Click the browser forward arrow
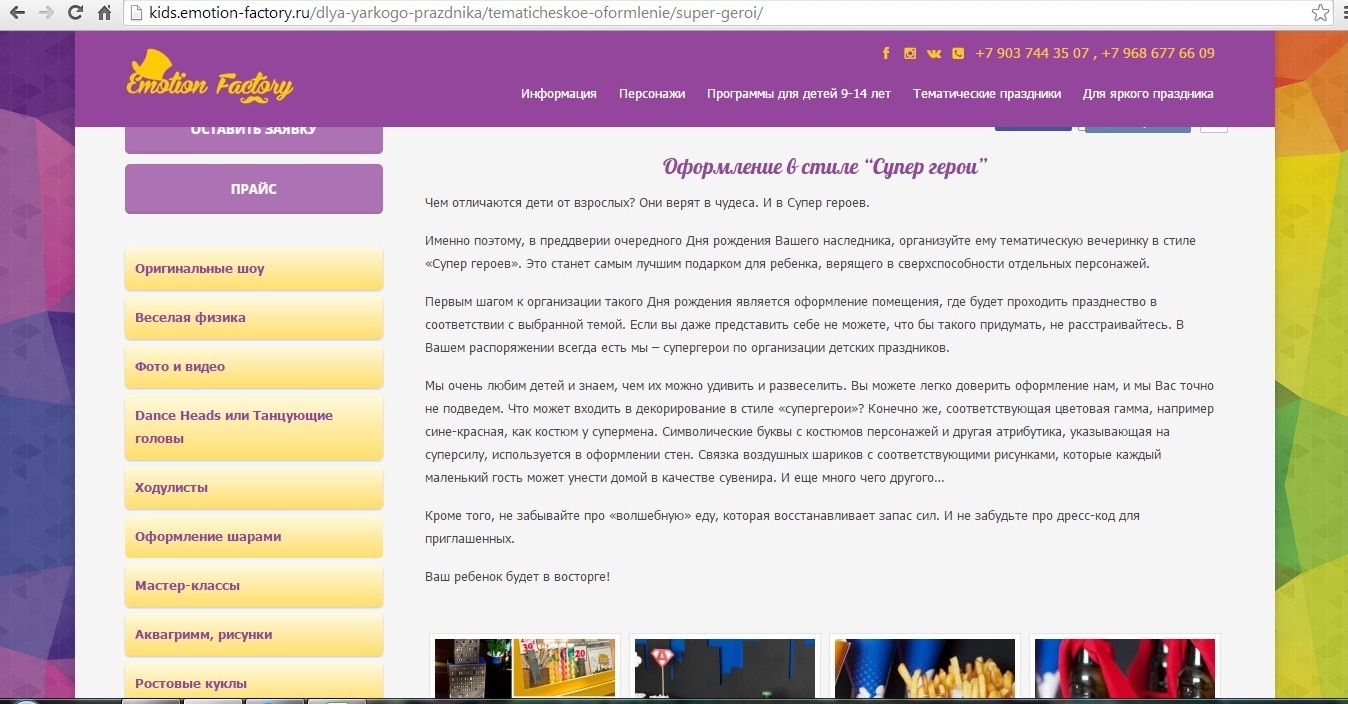Screen dimensions: 1348x704 pyautogui.click(x=46, y=13)
